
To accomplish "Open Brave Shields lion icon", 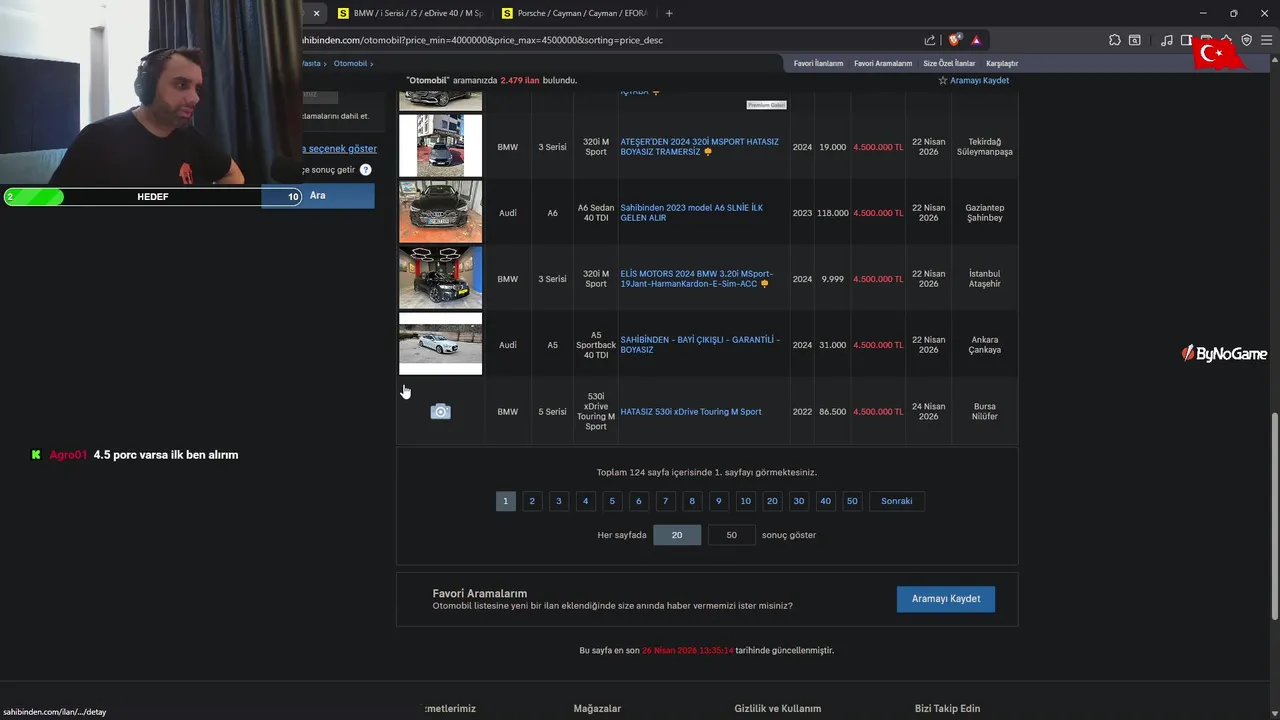I will (x=955, y=40).
